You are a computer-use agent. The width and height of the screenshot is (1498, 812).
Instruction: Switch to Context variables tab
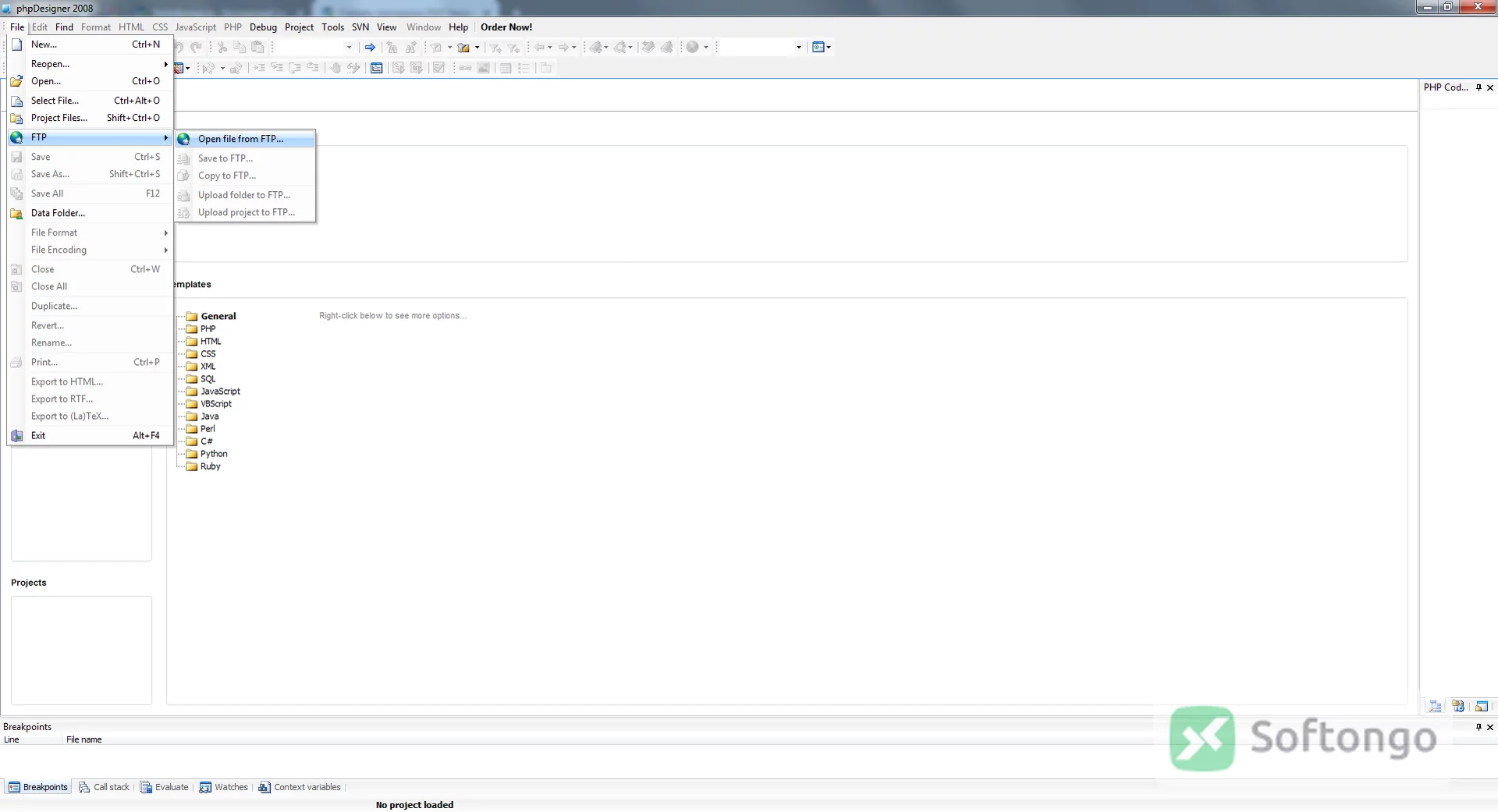pos(300,788)
